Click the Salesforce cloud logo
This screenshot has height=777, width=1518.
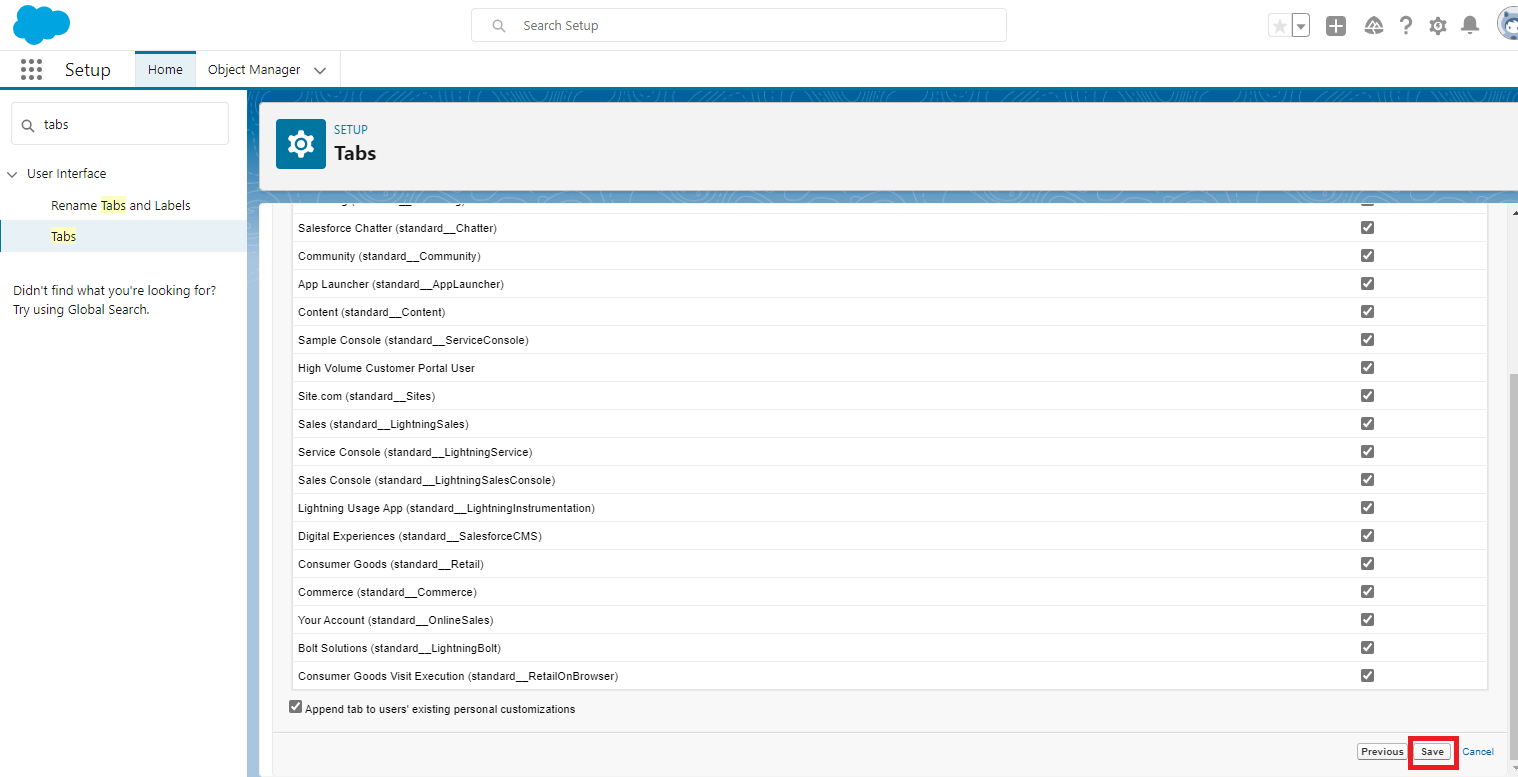41,24
